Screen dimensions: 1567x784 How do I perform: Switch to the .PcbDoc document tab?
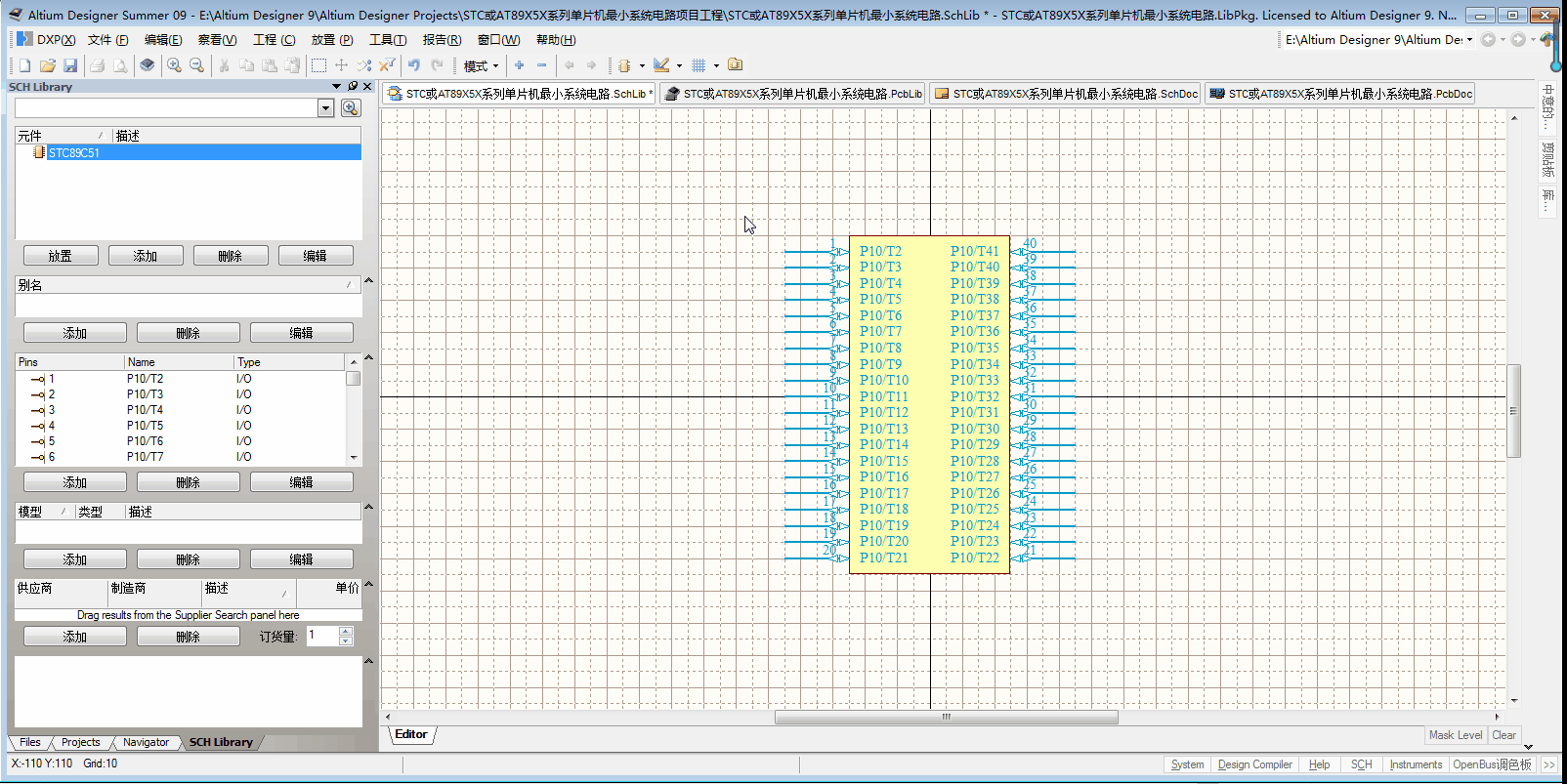click(1339, 94)
